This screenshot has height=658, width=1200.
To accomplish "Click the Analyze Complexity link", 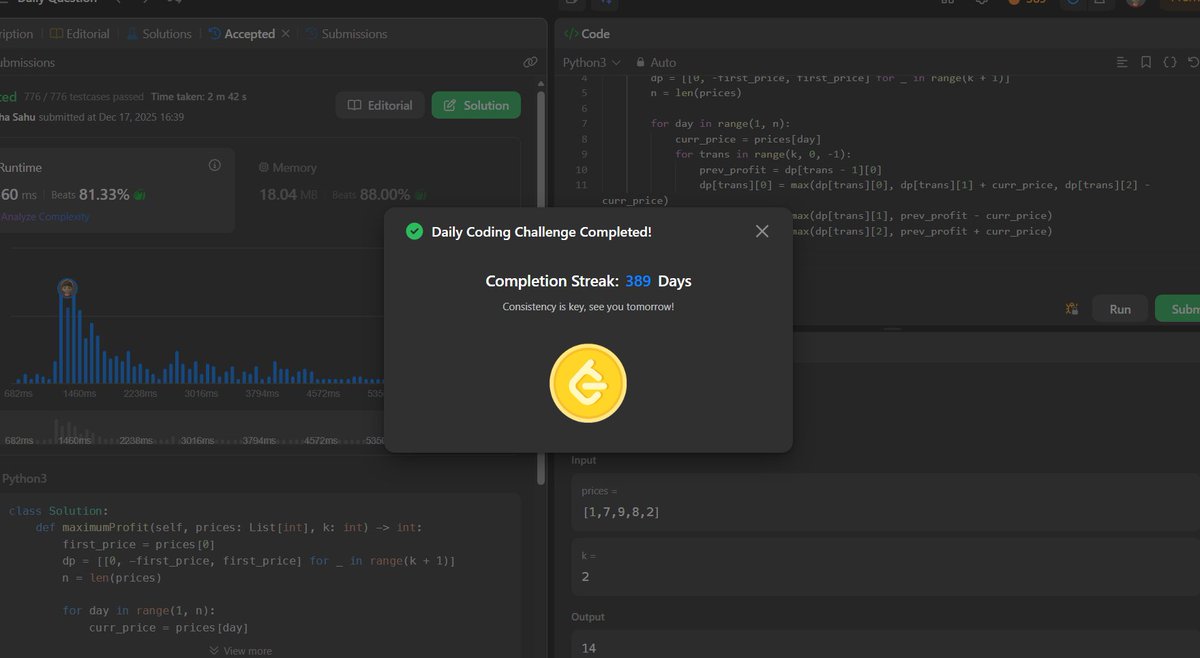I will (x=44, y=216).
